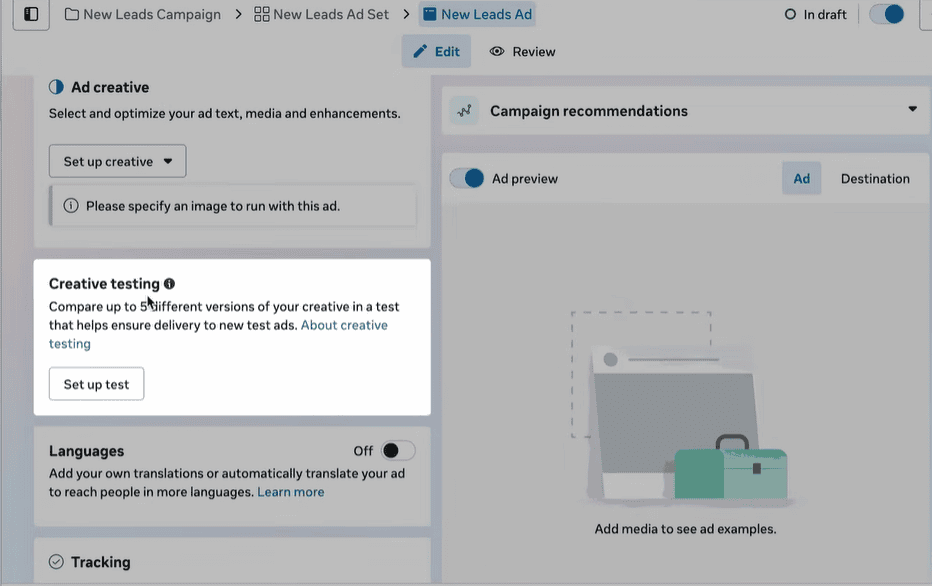Viewport: 932px width, 586px height.
Task: Open the Set up creative dropdown
Action: (117, 161)
